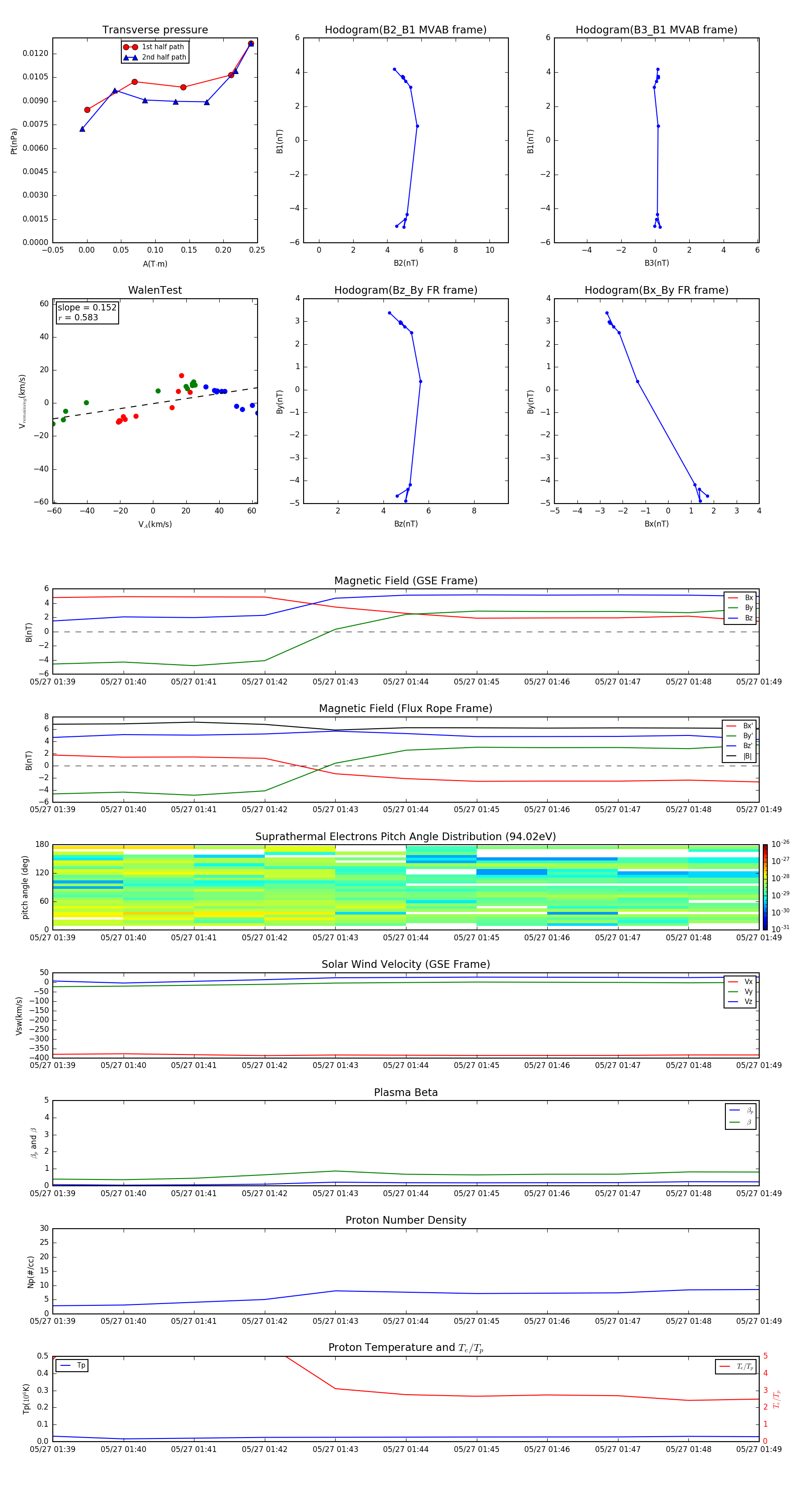Viewport: 812px width, 1489px height.
Task: Select the "1st half path" legend entry
Action: [x=155, y=47]
